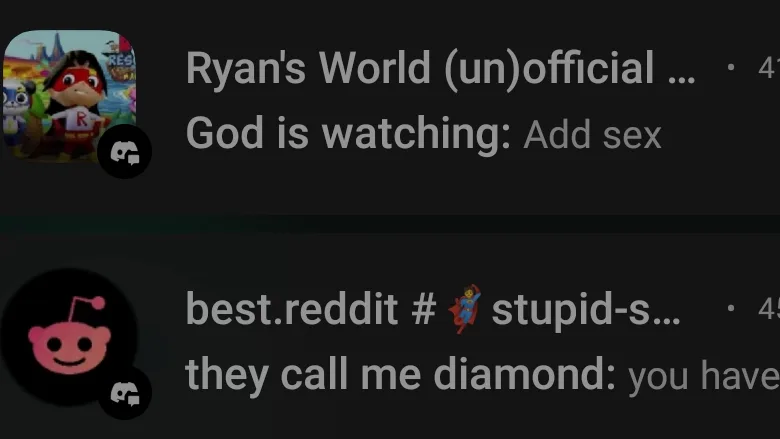This screenshot has width=780, height=439.
Task: Click sender name God is watching
Action: (348, 133)
